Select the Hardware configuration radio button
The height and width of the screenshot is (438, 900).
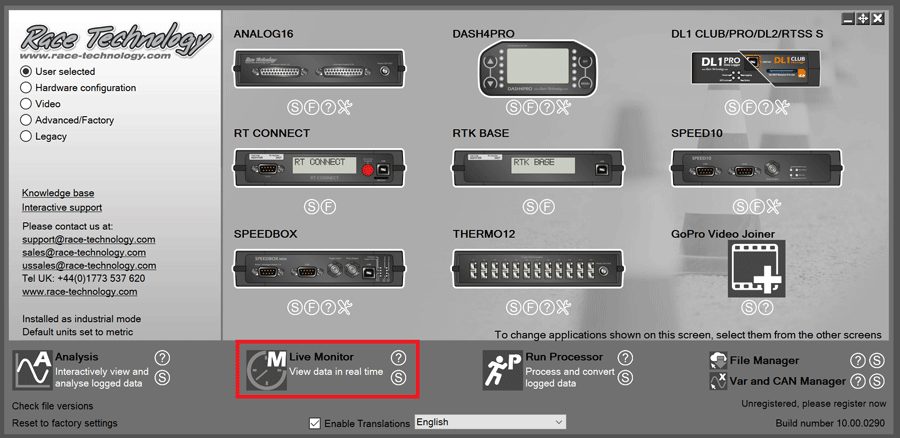pos(25,88)
